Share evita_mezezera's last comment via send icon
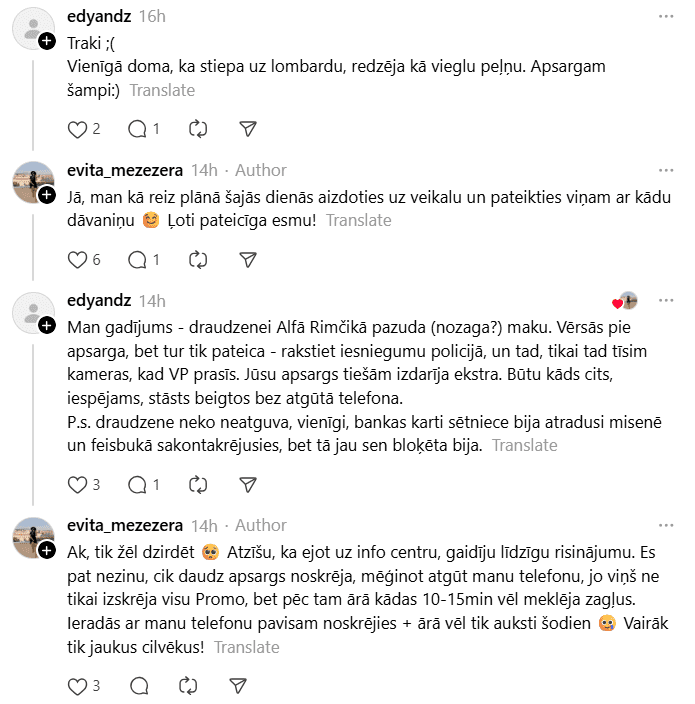 (x=238, y=685)
